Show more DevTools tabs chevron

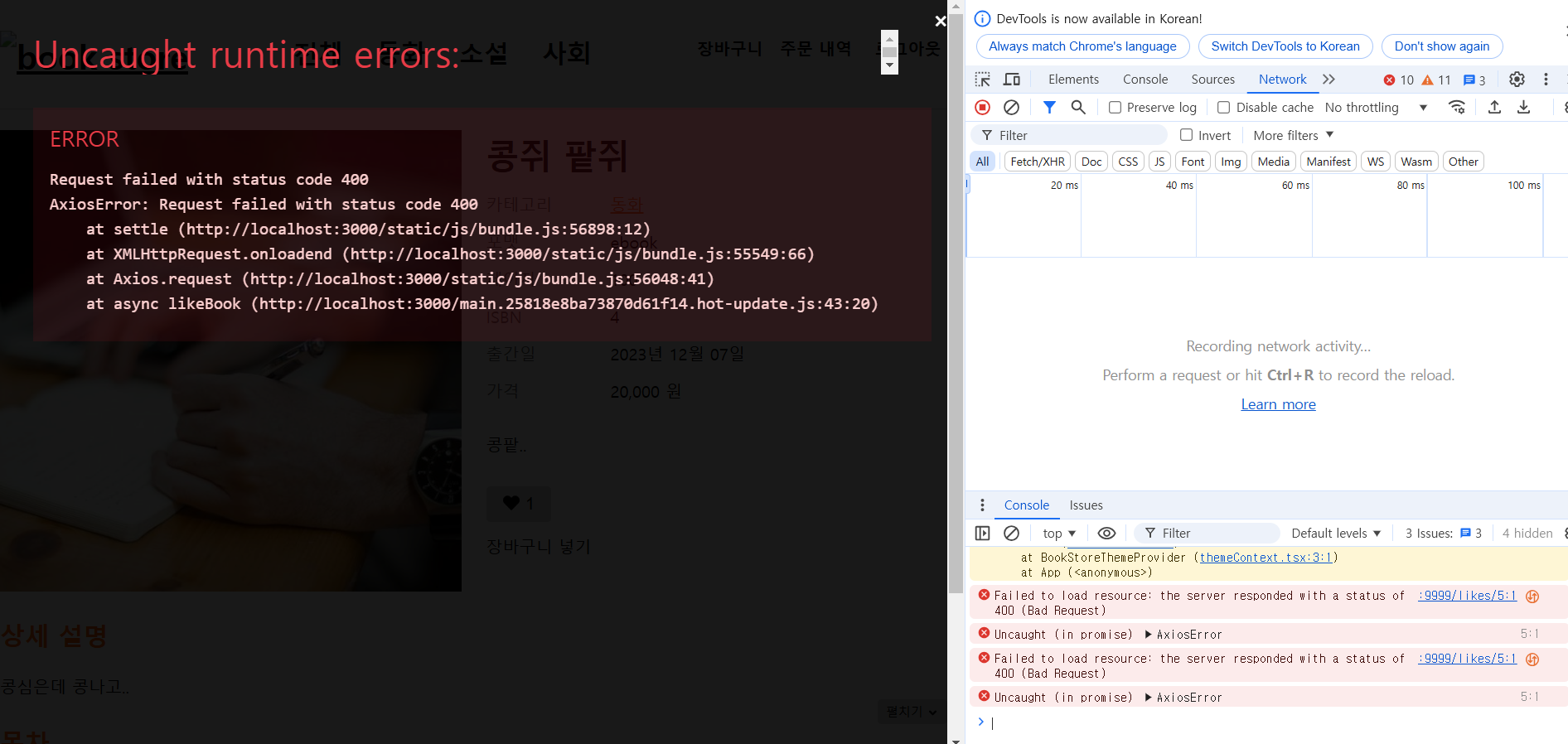click(1328, 80)
